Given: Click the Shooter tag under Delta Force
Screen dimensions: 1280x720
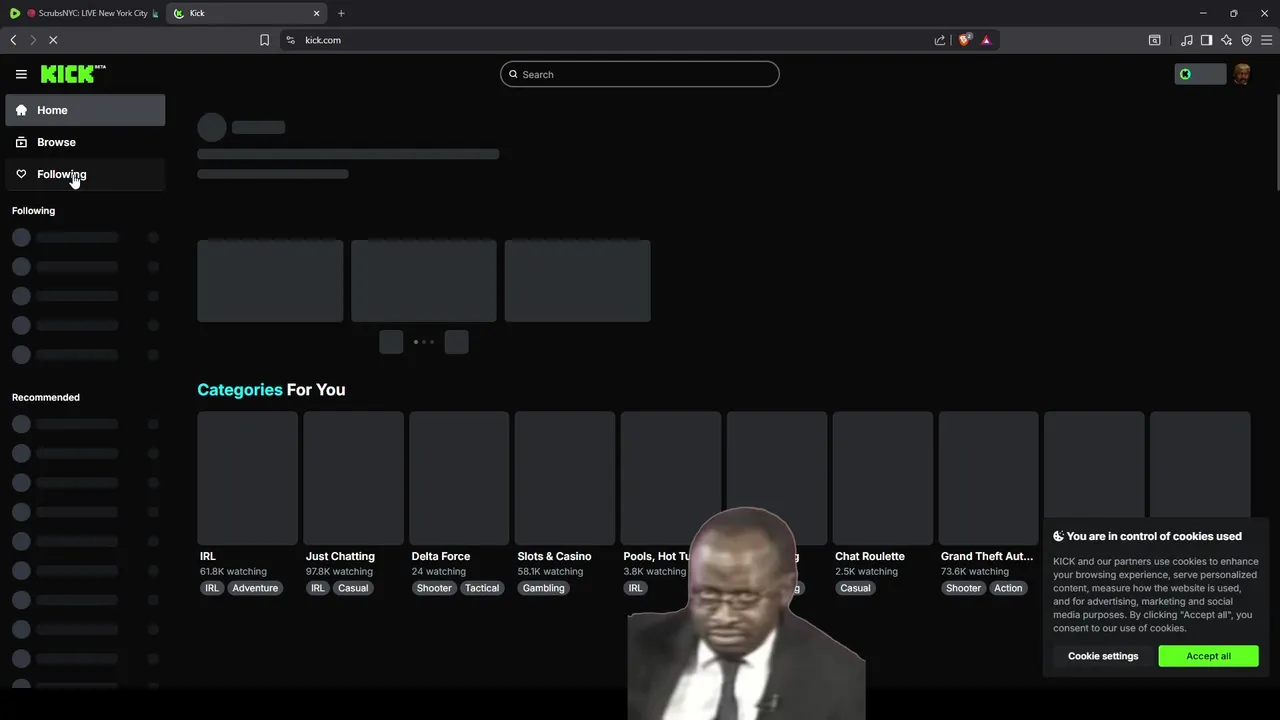Looking at the screenshot, I should (x=434, y=588).
